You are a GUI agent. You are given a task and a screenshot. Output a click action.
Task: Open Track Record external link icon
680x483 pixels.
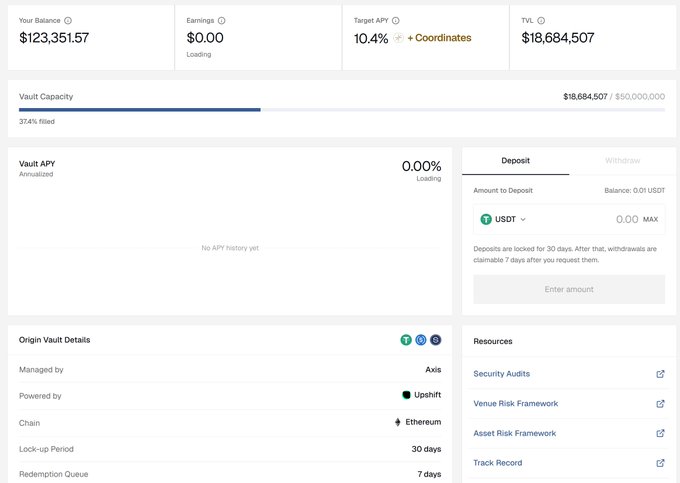[660, 463]
